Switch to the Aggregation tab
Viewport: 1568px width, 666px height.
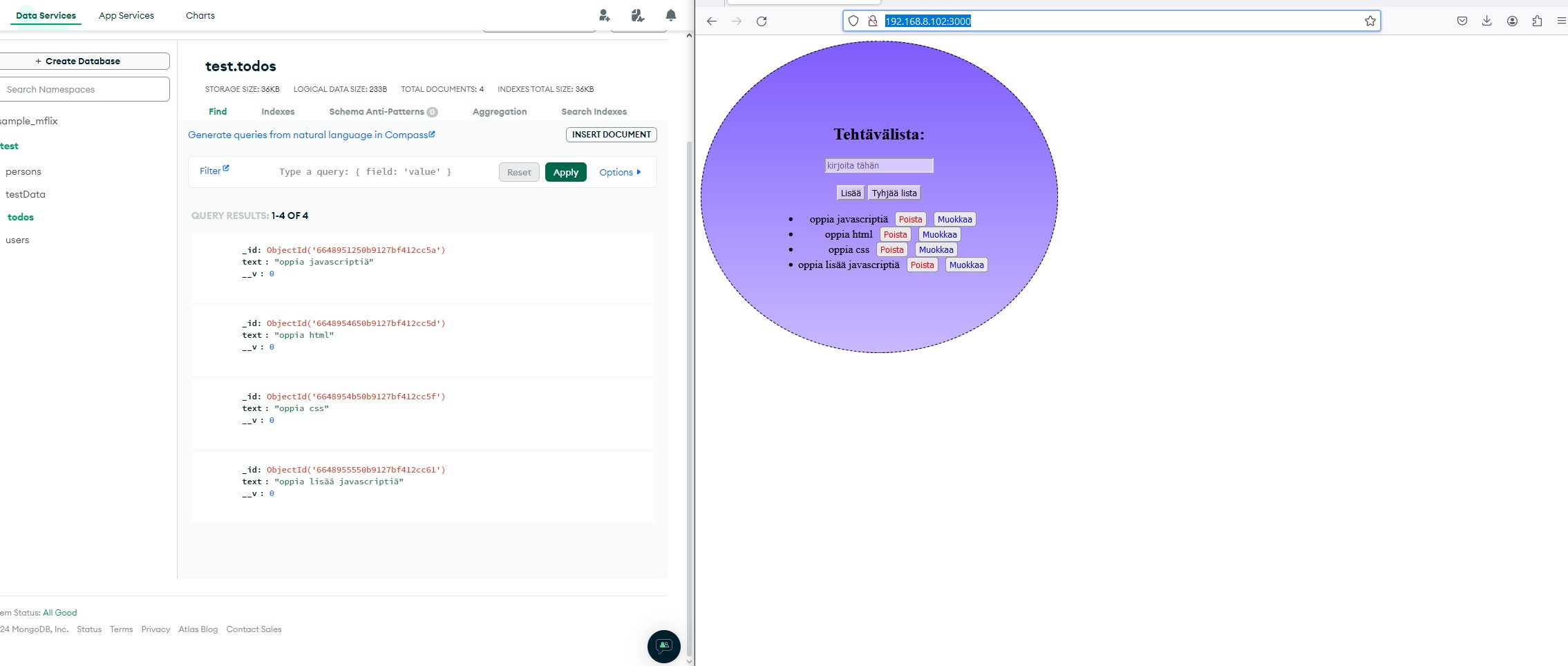[499, 111]
